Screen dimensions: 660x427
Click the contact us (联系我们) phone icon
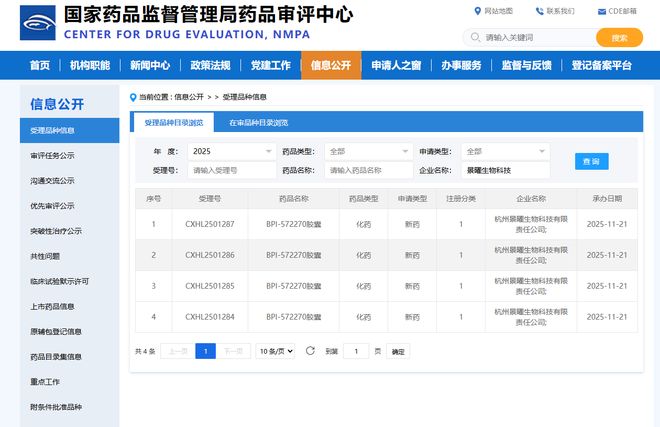pos(539,11)
